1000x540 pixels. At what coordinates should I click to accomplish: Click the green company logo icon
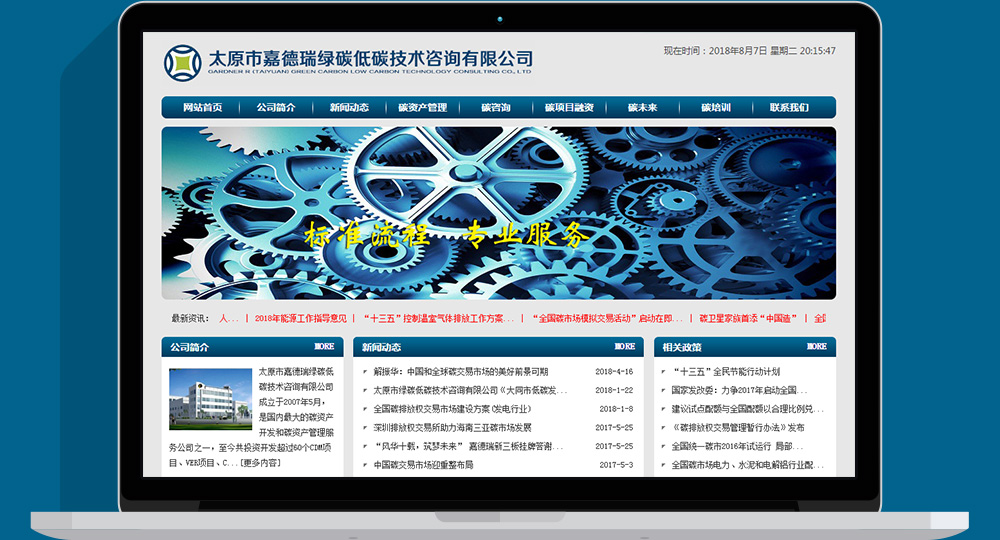tap(182, 62)
